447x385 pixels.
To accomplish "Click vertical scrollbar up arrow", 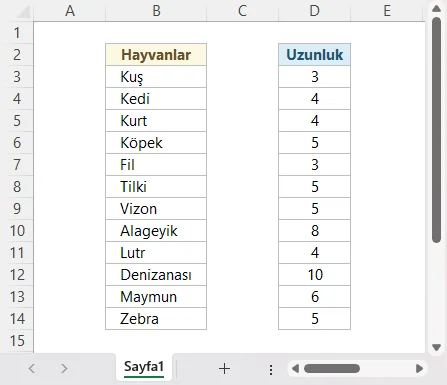I will pos(436,9).
